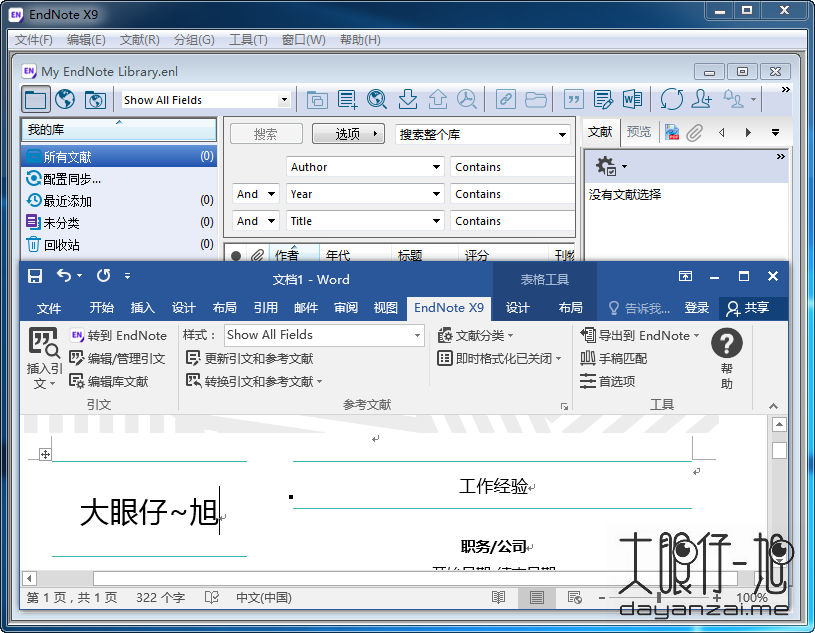Viewport: 815px width, 633px height.
Task: Select 所有文献 group in library panel
Action: 119,156
